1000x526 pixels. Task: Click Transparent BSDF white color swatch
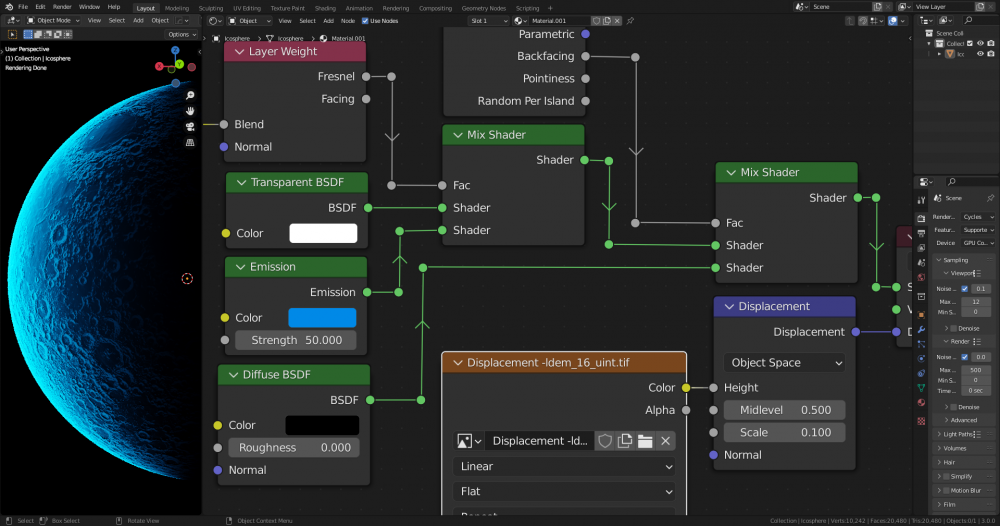(323, 233)
